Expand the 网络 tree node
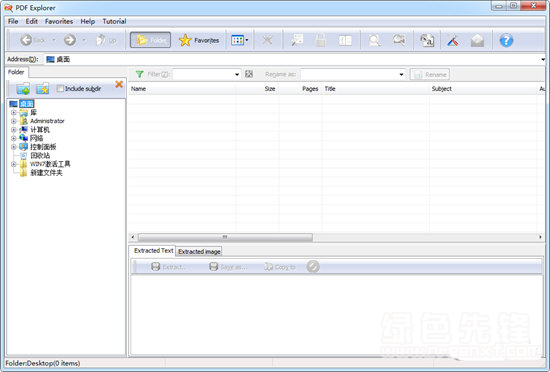Image resolution: width=550 pixels, height=372 pixels. 14,138
